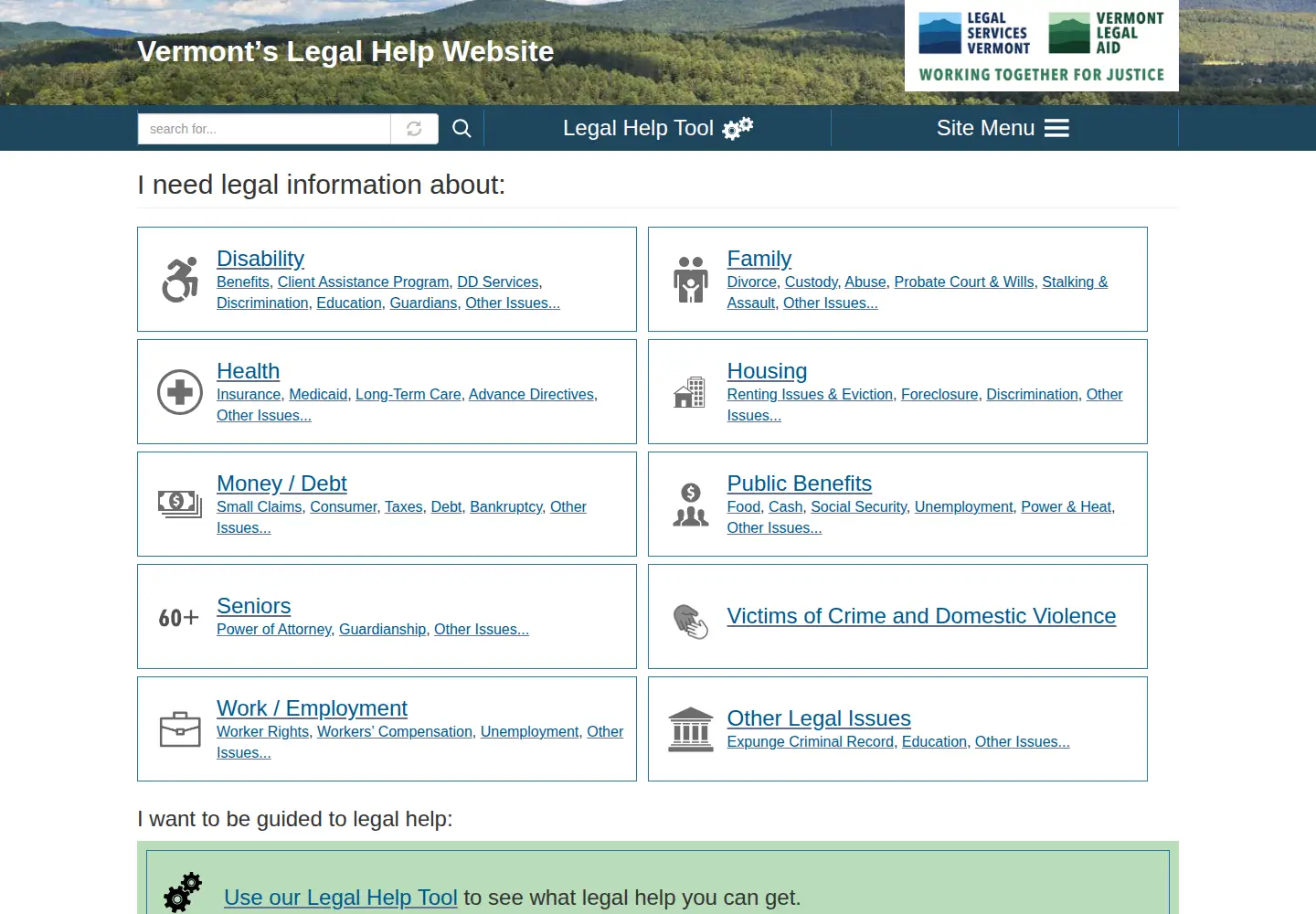1316x914 pixels.
Task: Open Abuse link under Family
Action: click(865, 282)
